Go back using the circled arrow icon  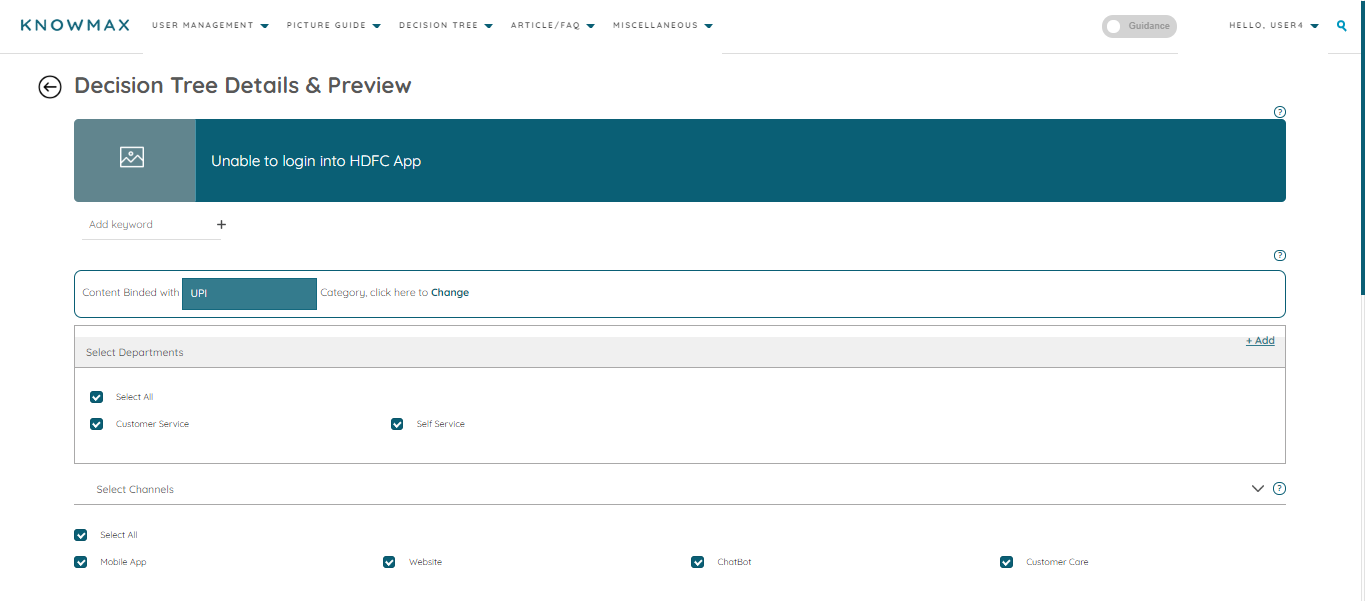[50, 87]
